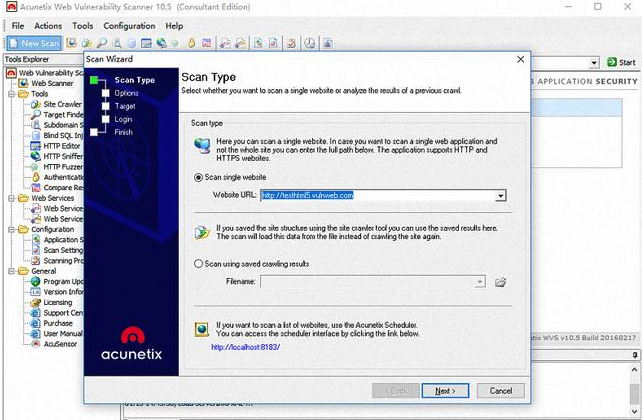Open HTTP Editor toolbar icon
The width and height of the screenshot is (644, 420).
pyautogui.click(x=146, y=43)
